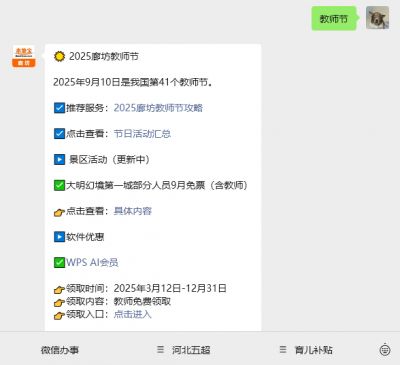Click blue check icon beside 推荐服务
Viewport: 400px width, 365px height.
(x=59, y=108)
